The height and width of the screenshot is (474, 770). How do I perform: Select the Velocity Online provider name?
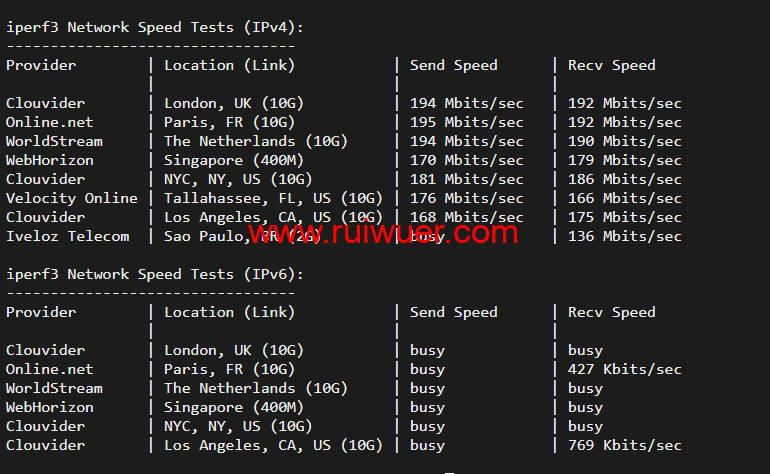tap(72, 198)
